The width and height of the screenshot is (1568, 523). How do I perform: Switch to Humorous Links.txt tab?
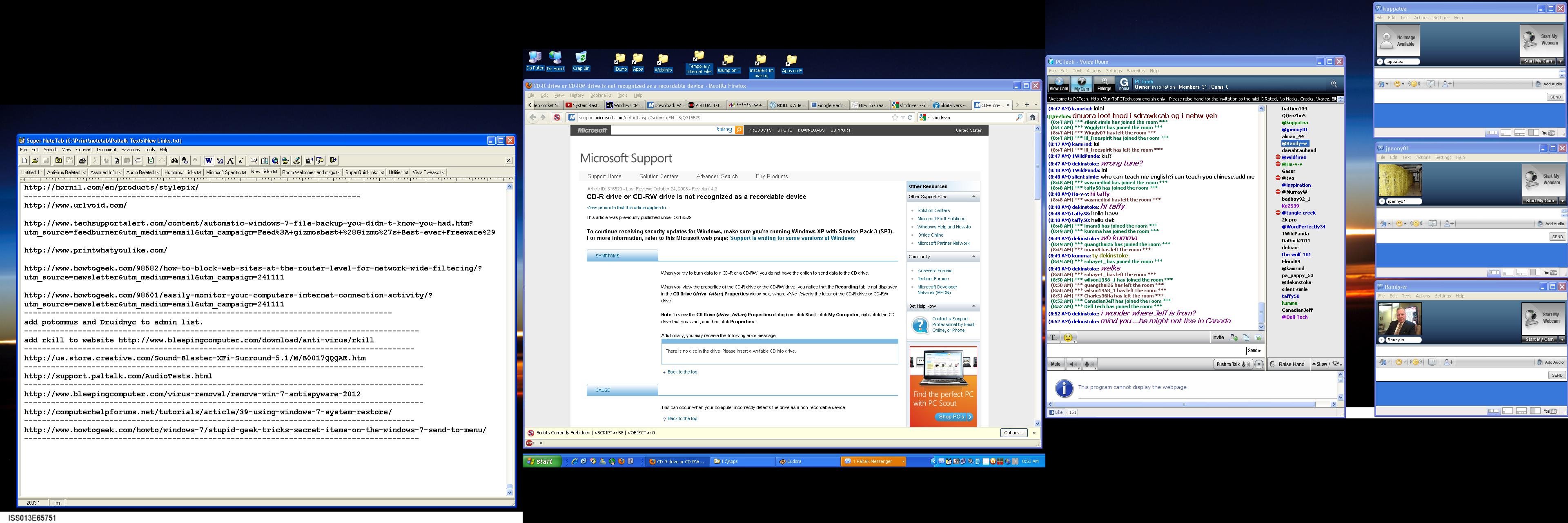coord(183,172)
